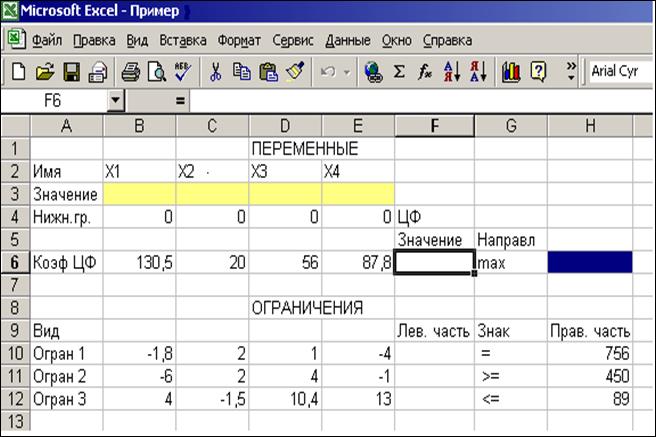Open the Вставка menu
The image size is (656, 437).
point(183,40)
